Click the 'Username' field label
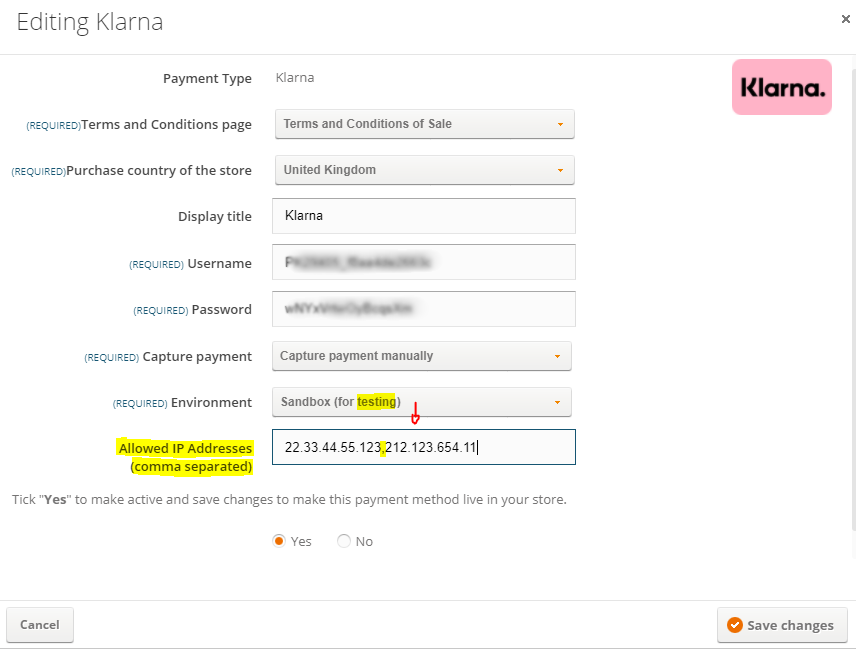 219,264
